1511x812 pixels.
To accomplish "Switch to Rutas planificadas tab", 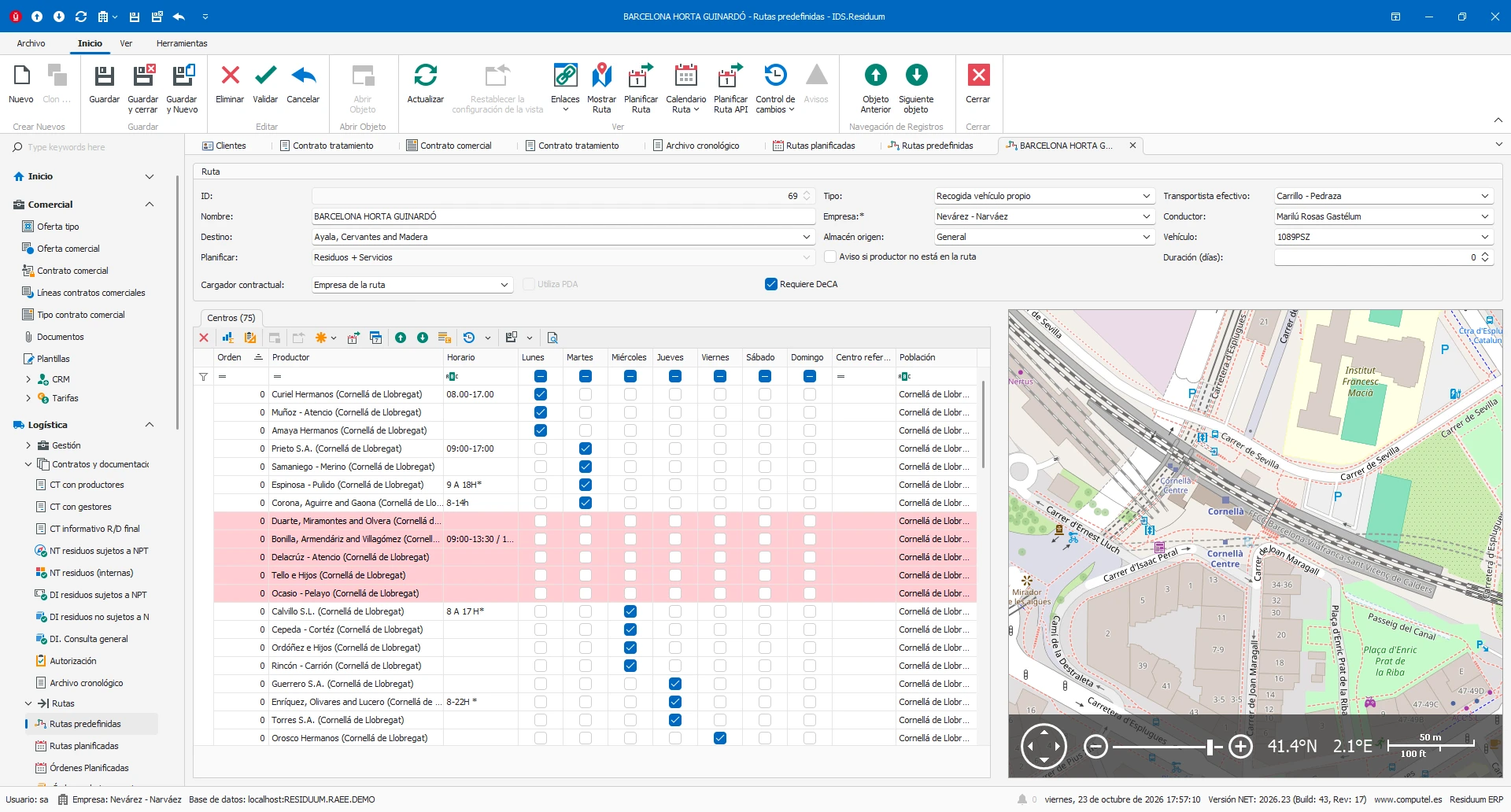I will click(x=814, y=146).
